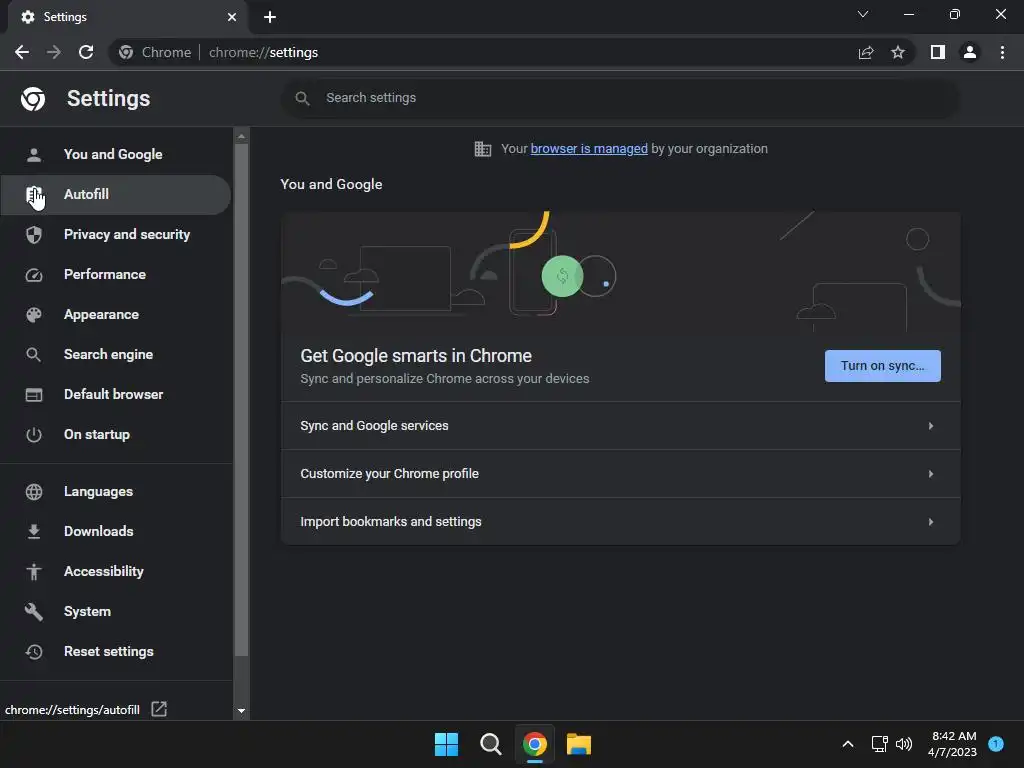Open On startup settings

(x=116, y=435)
